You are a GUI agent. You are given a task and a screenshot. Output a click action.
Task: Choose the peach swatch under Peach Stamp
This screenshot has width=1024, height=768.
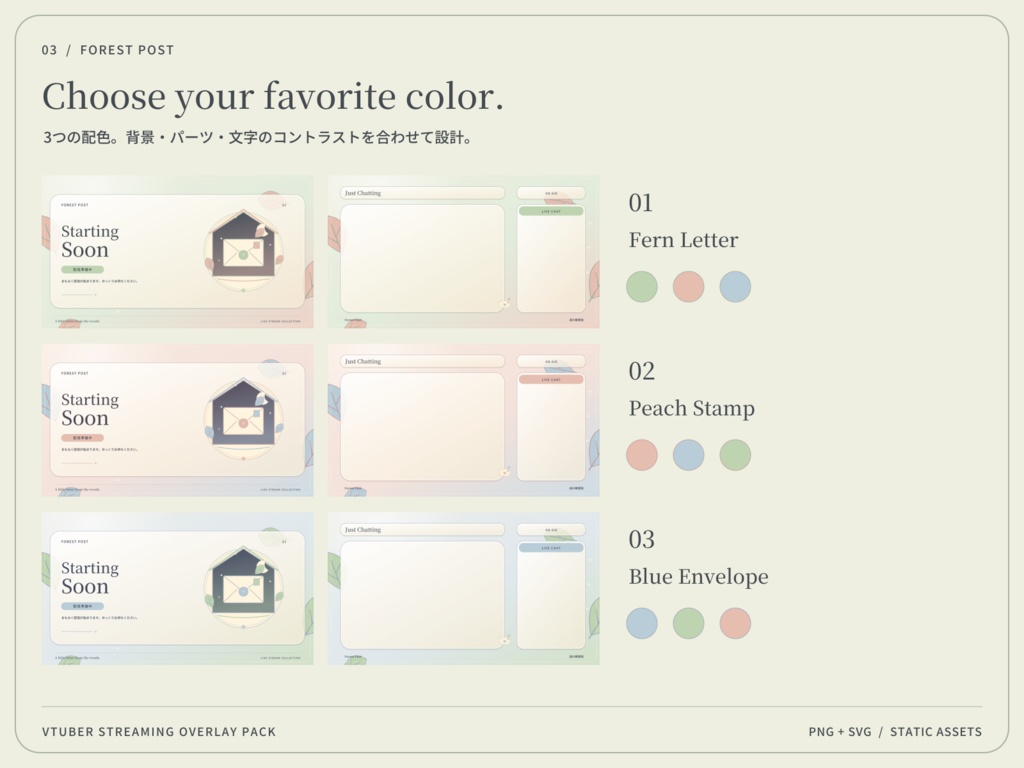point(642,455)
